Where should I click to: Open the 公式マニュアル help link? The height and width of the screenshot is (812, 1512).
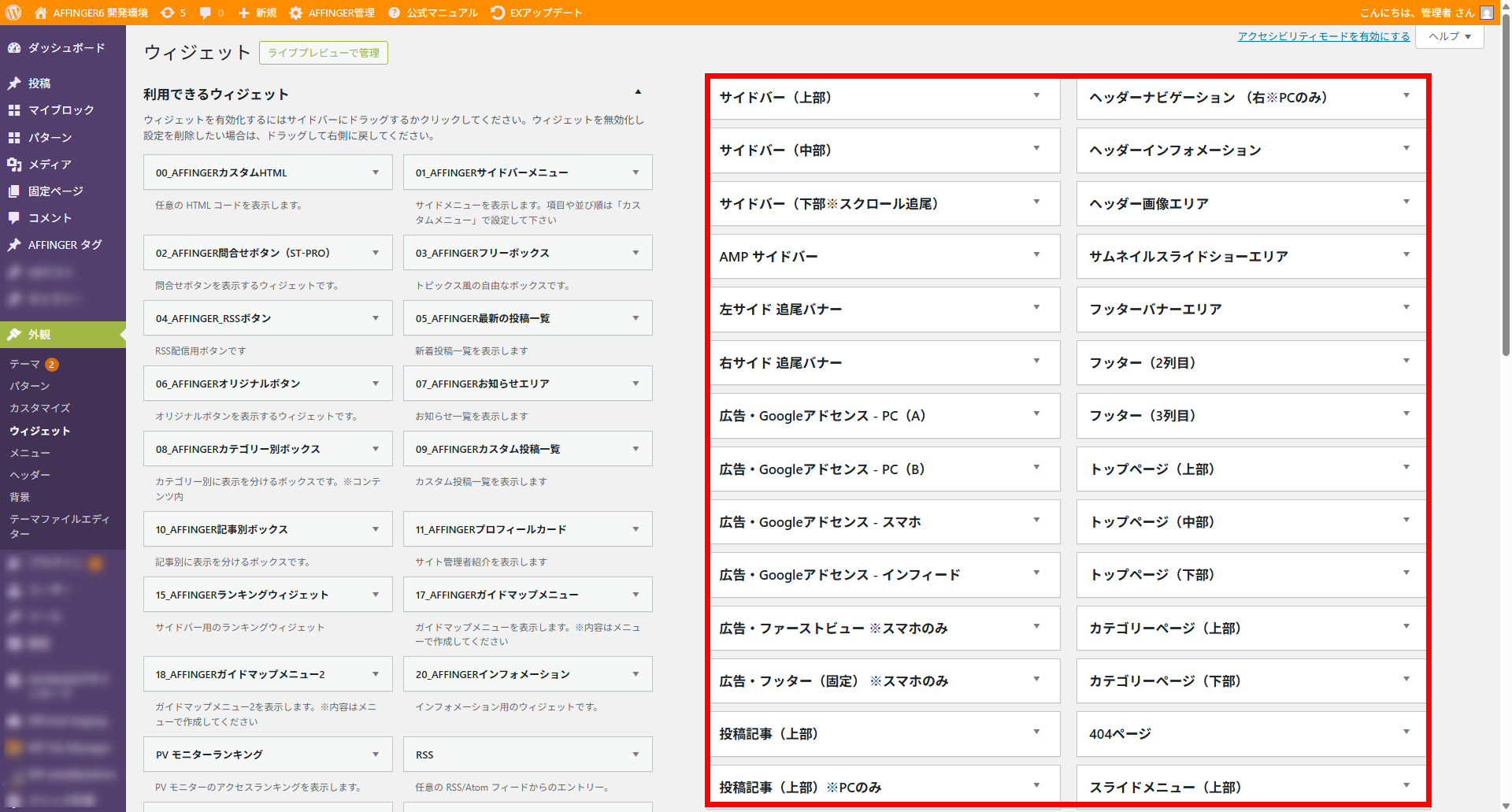(x=433, y=13)
